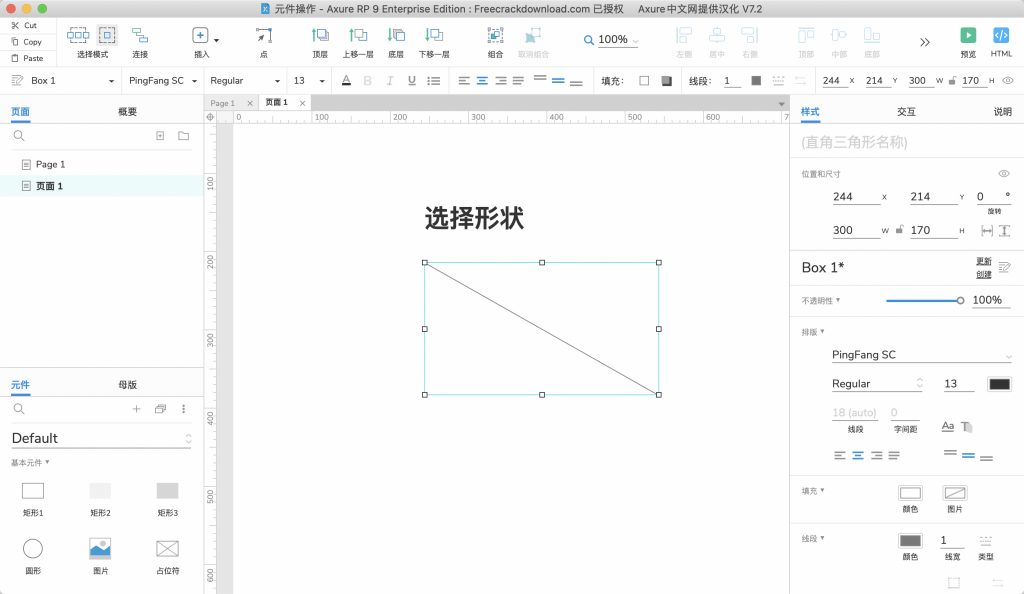This screenshot has width=1024, height=594.
Task: Click the fill color (颜色) swatch
Action: point(909,493)
